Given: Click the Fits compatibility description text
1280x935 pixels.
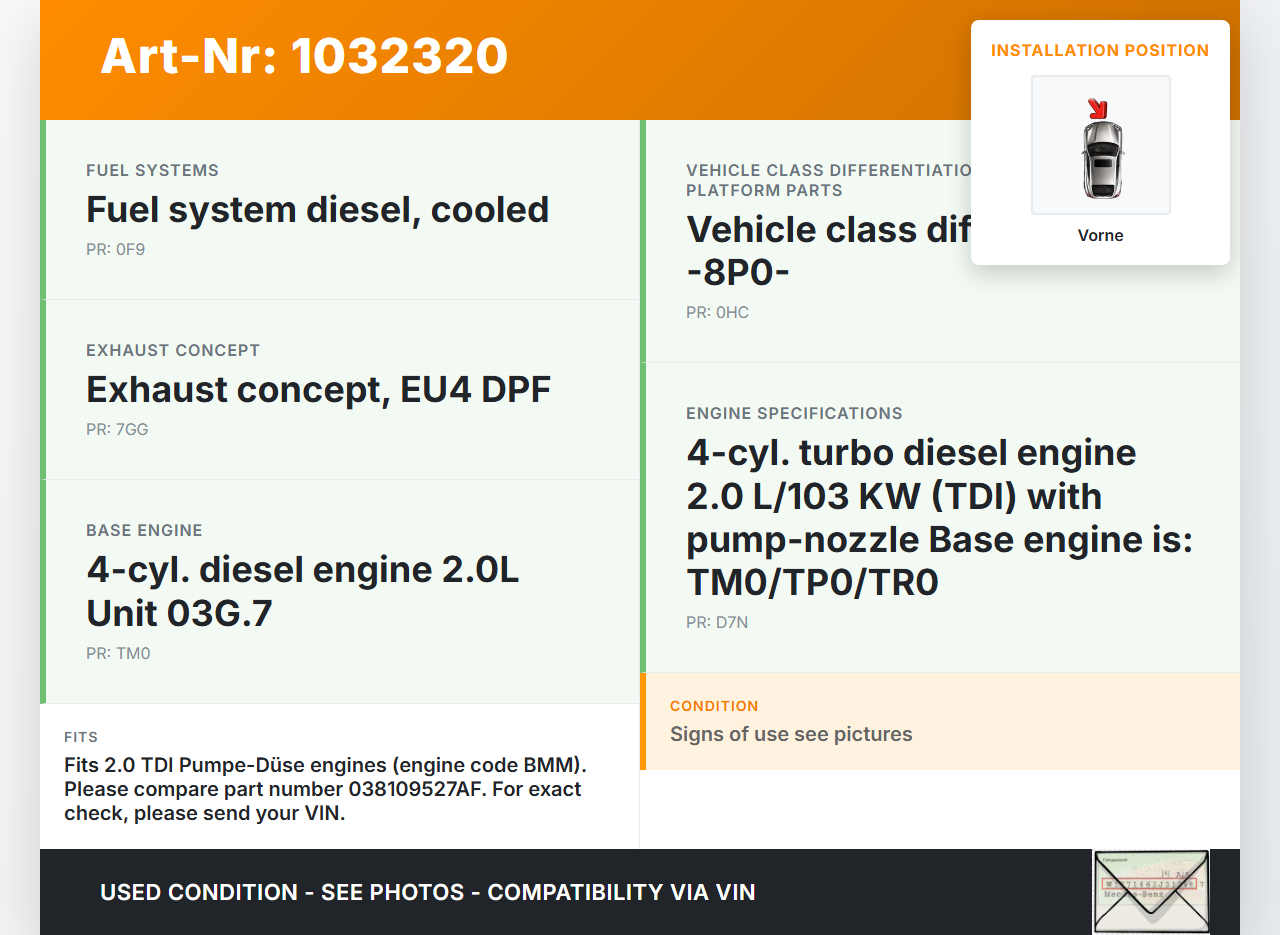Looking at the screenshot, I should (324, 789).
